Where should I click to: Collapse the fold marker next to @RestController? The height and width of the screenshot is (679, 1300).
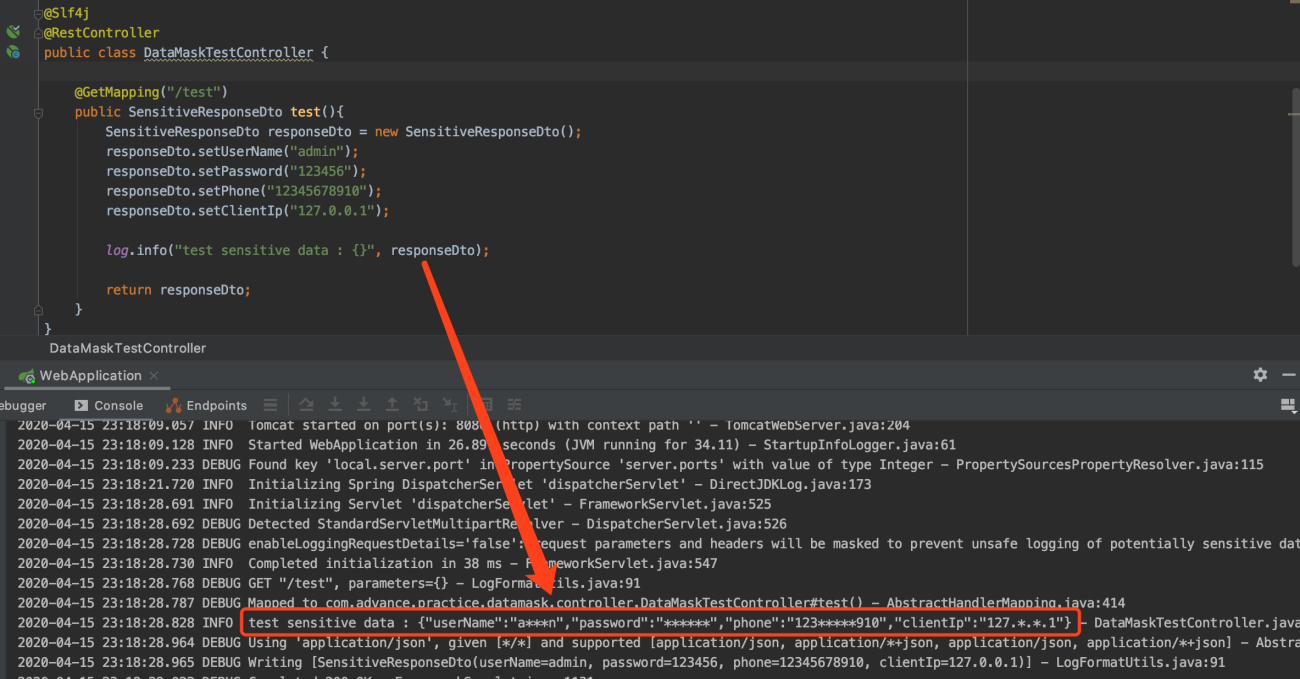click(x=38, y=32)
